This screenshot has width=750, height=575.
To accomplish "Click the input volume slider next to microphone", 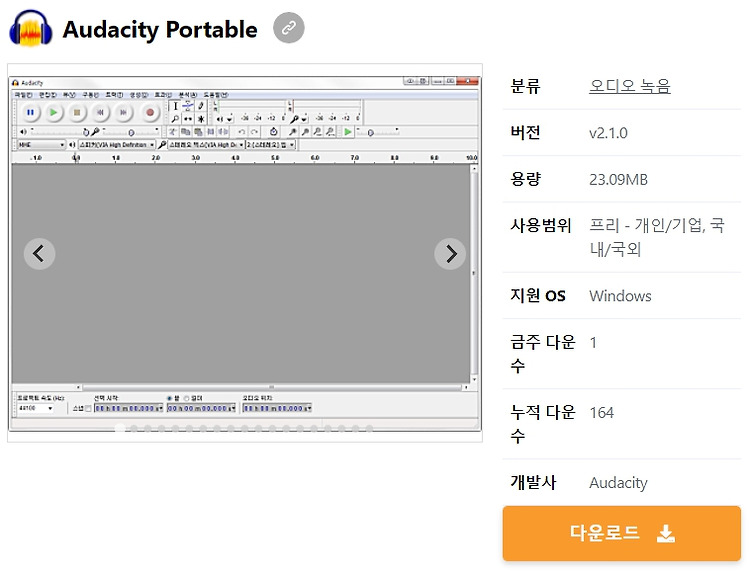I will pos(130,132).
